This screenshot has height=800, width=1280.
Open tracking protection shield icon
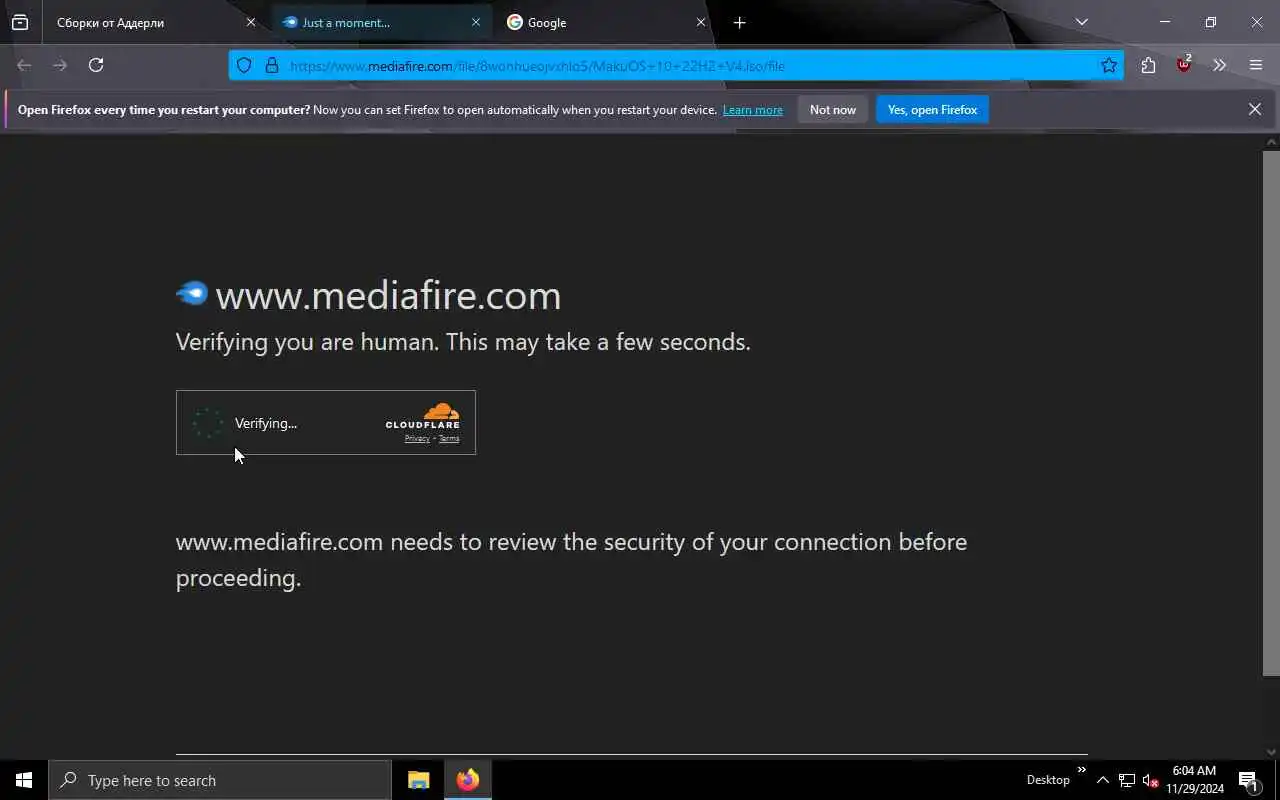tap(244, 66)
